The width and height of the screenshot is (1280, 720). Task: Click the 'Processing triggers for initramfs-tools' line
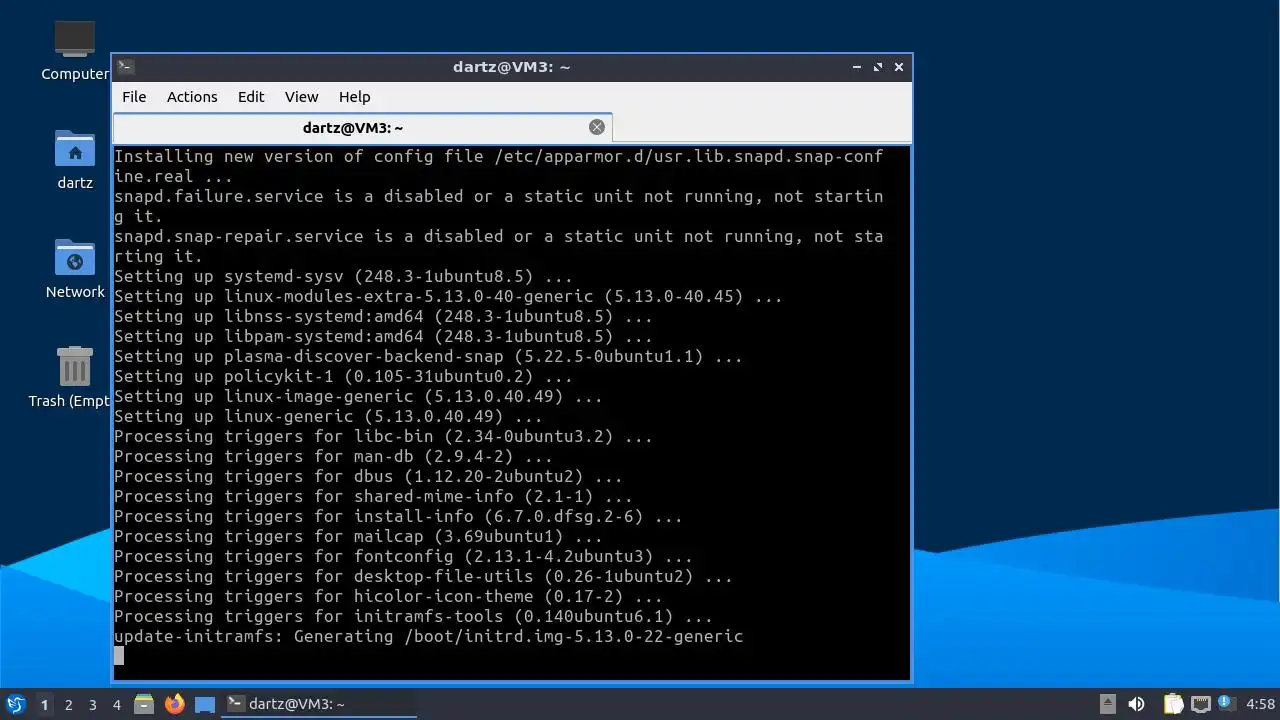tap(413, 616)
